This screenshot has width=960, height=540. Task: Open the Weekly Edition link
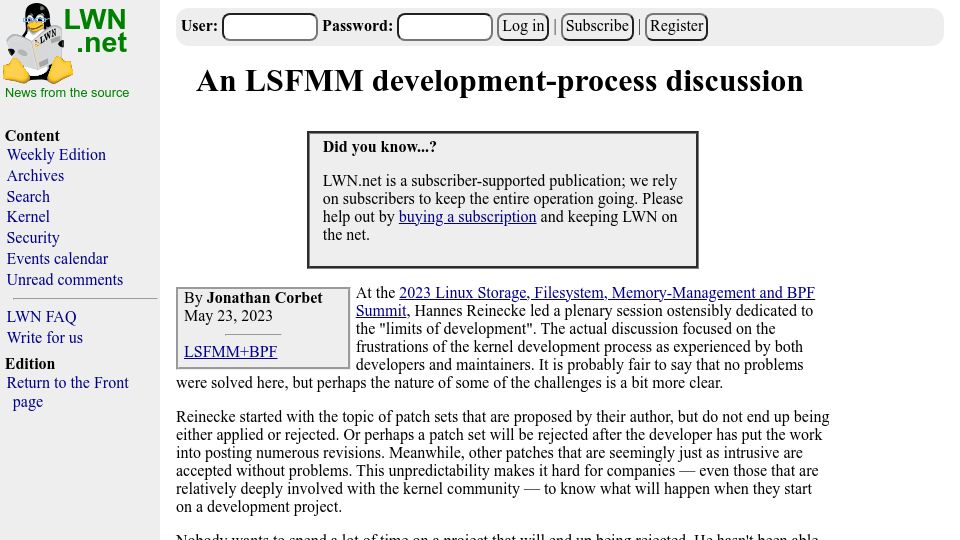[x=56, y=155]
